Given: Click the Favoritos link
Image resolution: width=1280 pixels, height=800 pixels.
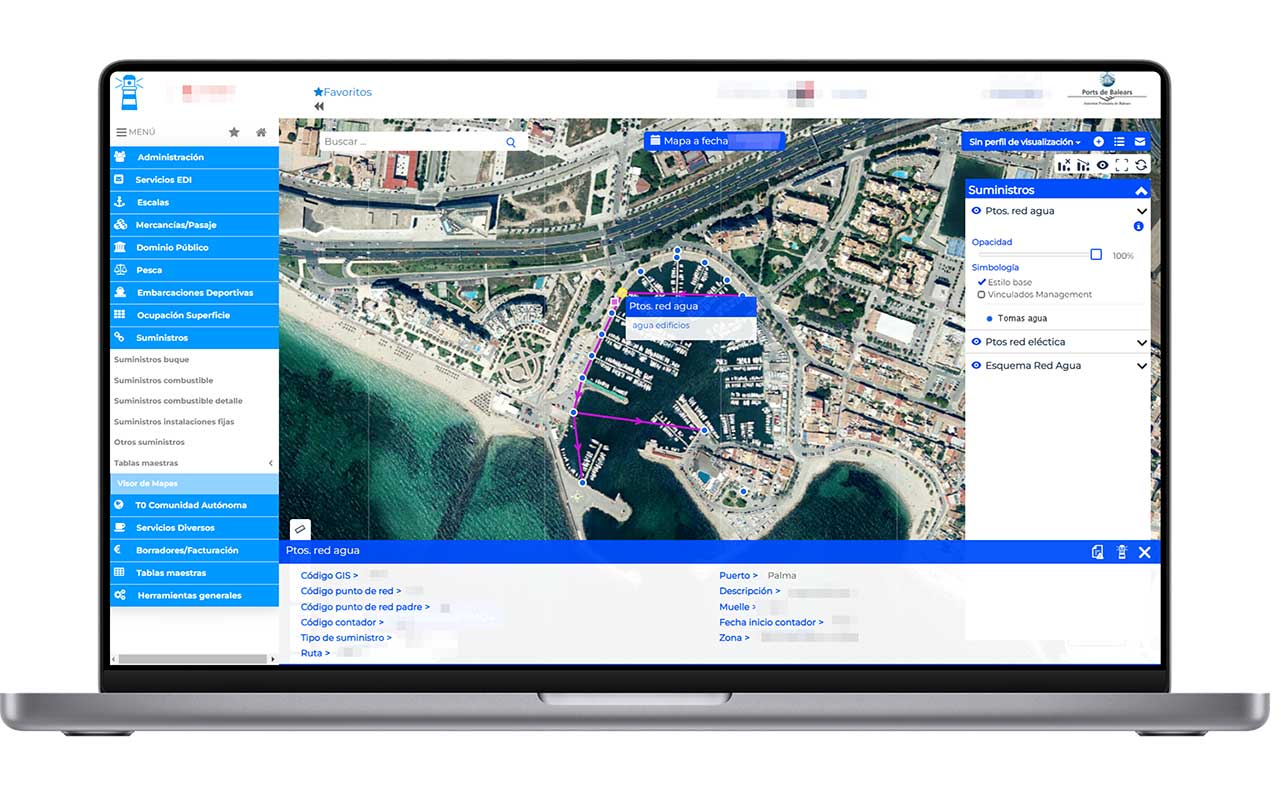Looking at the screenshot, I should click(x=342, y=92).
